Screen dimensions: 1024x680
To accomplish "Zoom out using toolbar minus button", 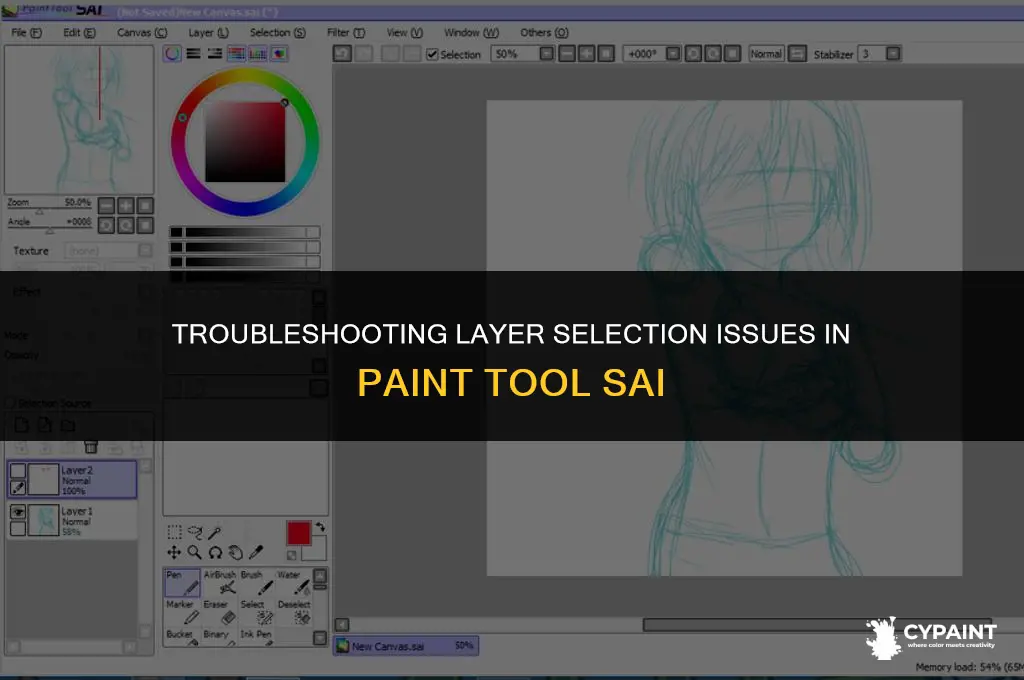I will (567, 54).
